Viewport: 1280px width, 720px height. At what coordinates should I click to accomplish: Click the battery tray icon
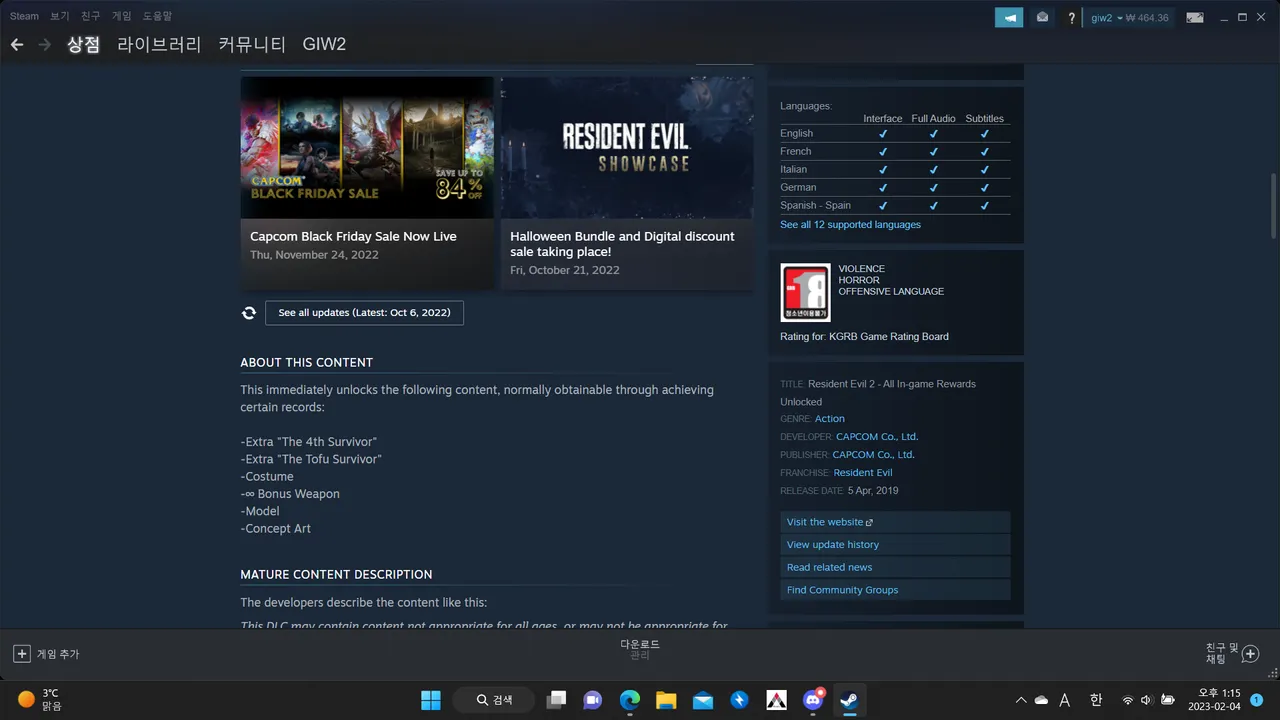(1167, 700)
